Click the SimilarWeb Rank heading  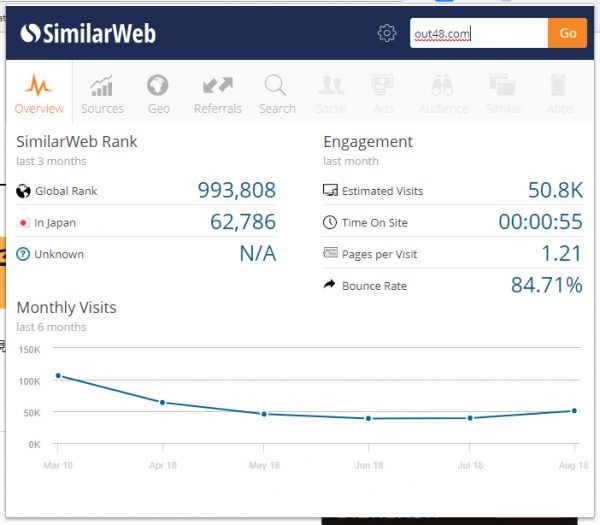coord(77,142)
